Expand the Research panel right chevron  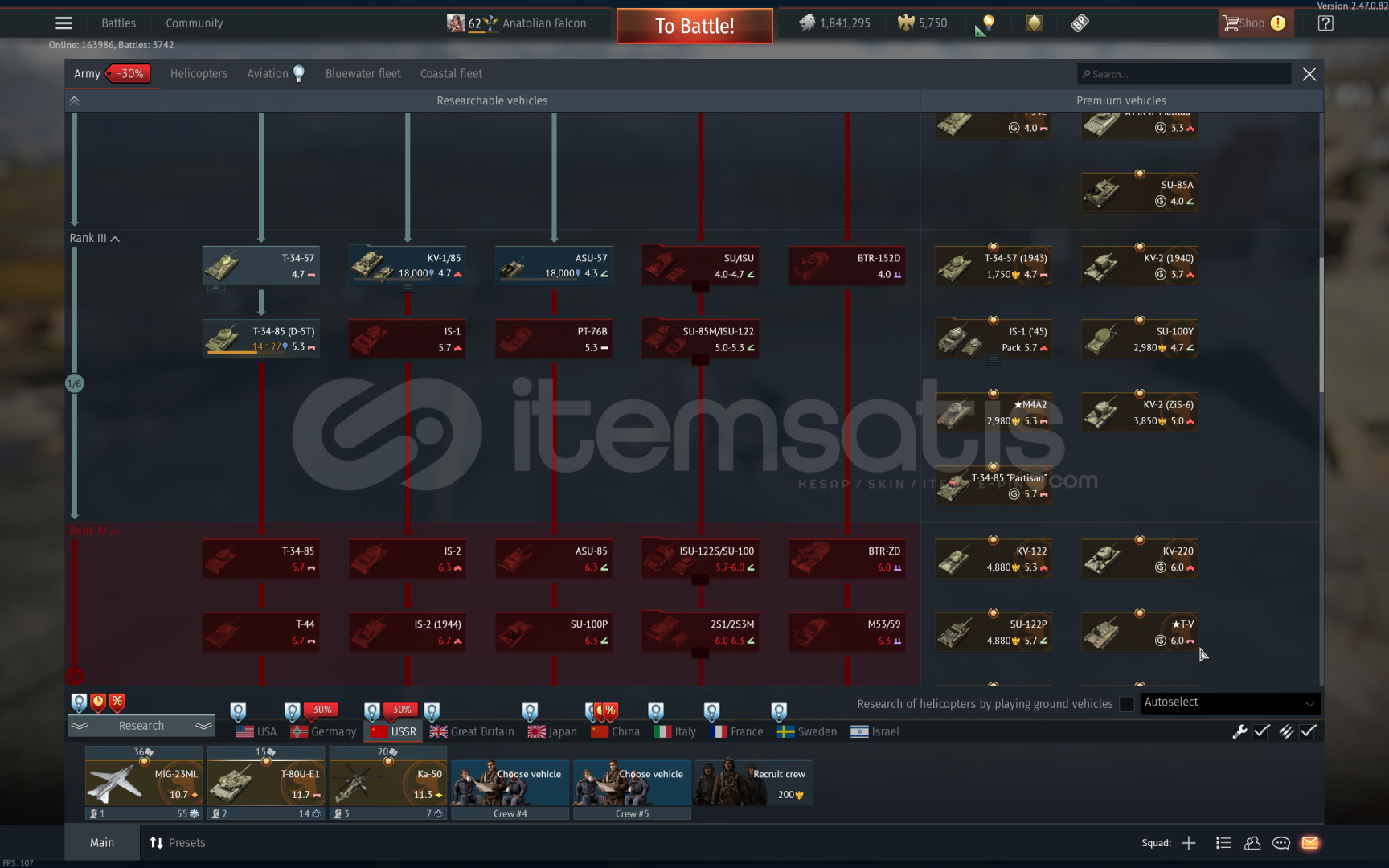[x=204, y=726]
